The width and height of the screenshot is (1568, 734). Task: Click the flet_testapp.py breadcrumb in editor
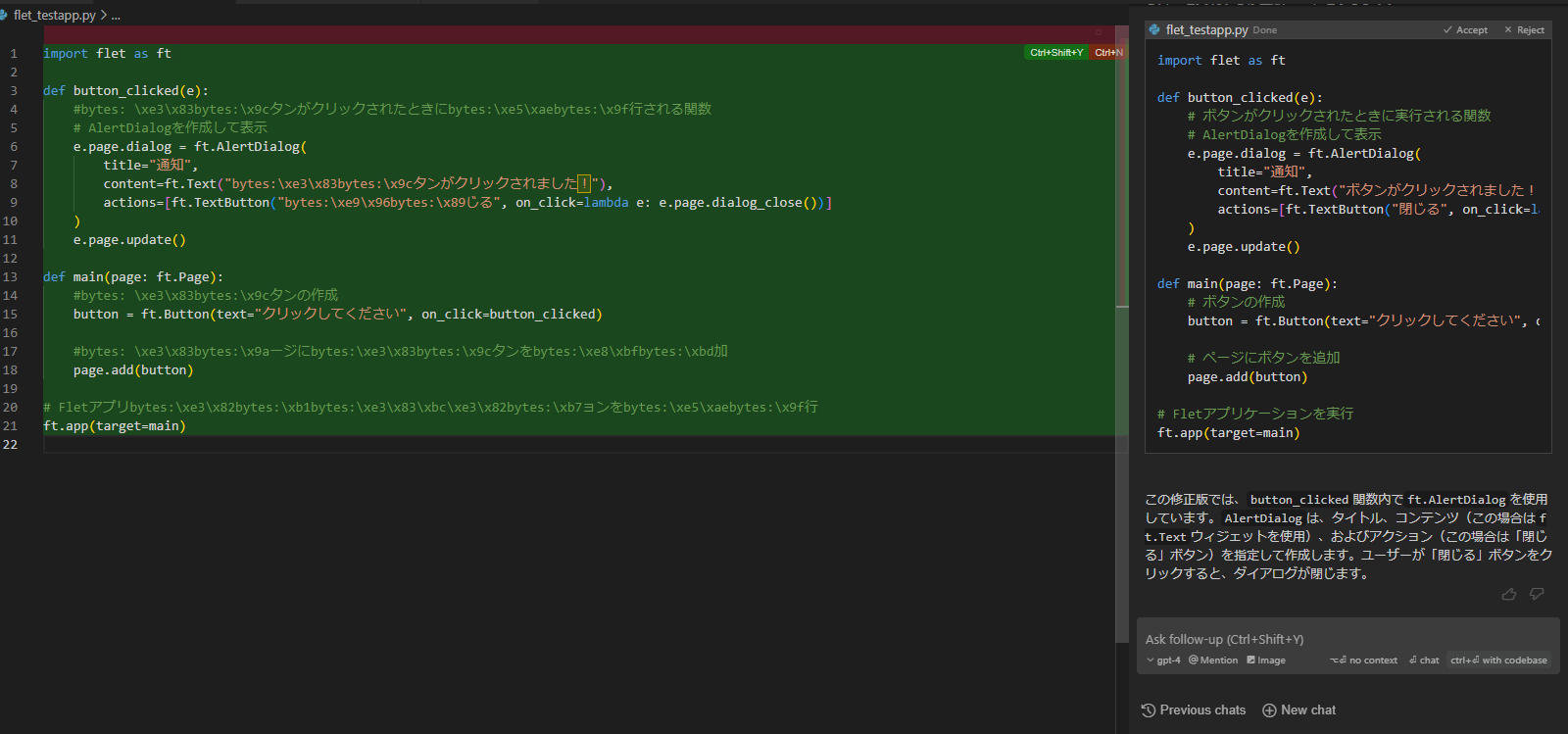tap(54, 16)
